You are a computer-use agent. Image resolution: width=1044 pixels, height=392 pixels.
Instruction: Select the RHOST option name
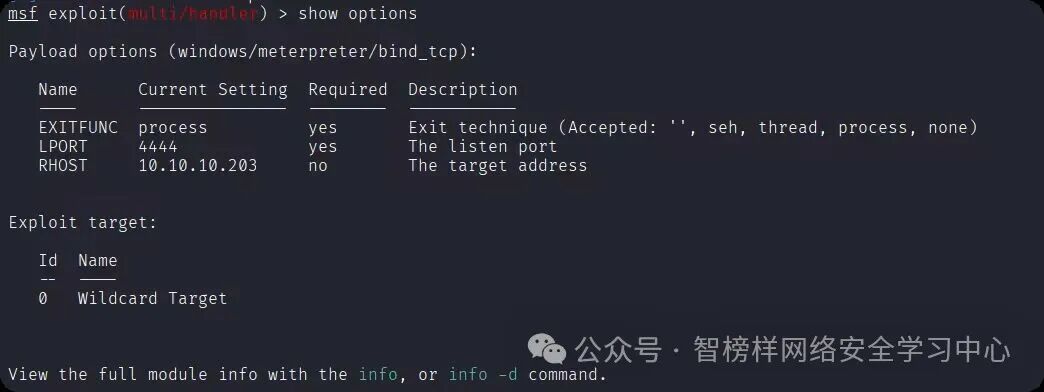click(63, 165)
